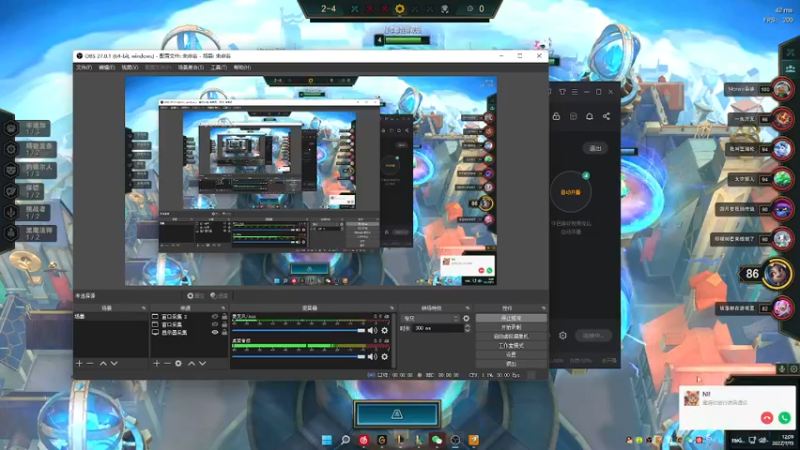This screenshot has height=450, width=800.
Task: Remove the selected source with the minus icon
Action: point(167,363)
